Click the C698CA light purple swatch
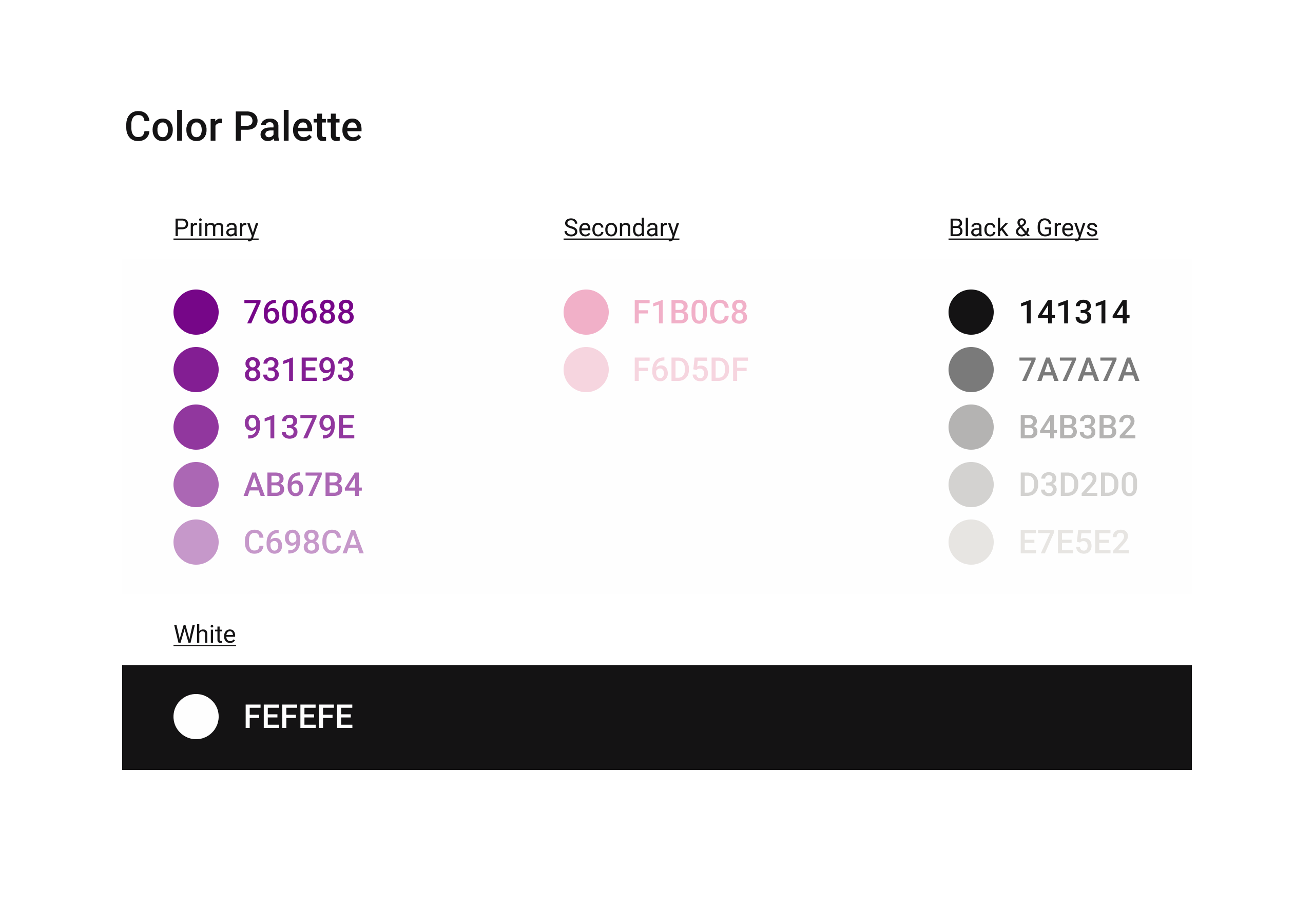The image size is (1314, 924). 196,542
